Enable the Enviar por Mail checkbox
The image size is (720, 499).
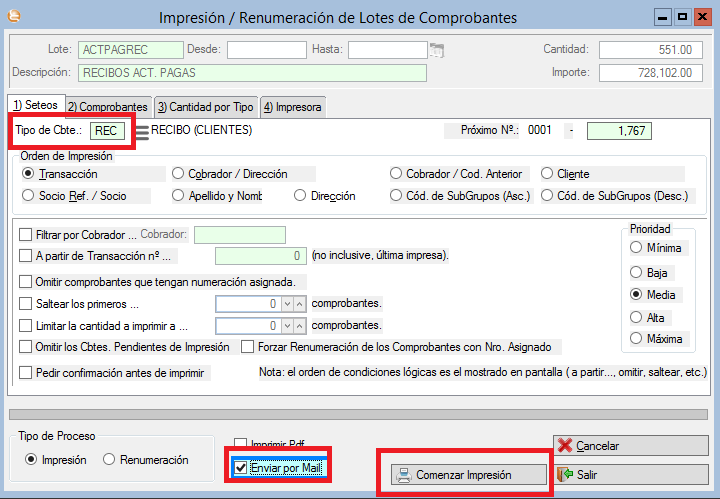240,467
